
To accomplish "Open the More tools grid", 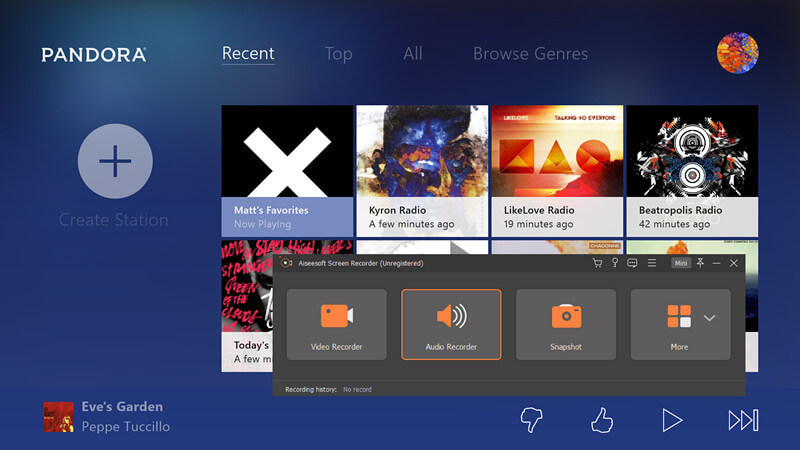I will (679, 316).
